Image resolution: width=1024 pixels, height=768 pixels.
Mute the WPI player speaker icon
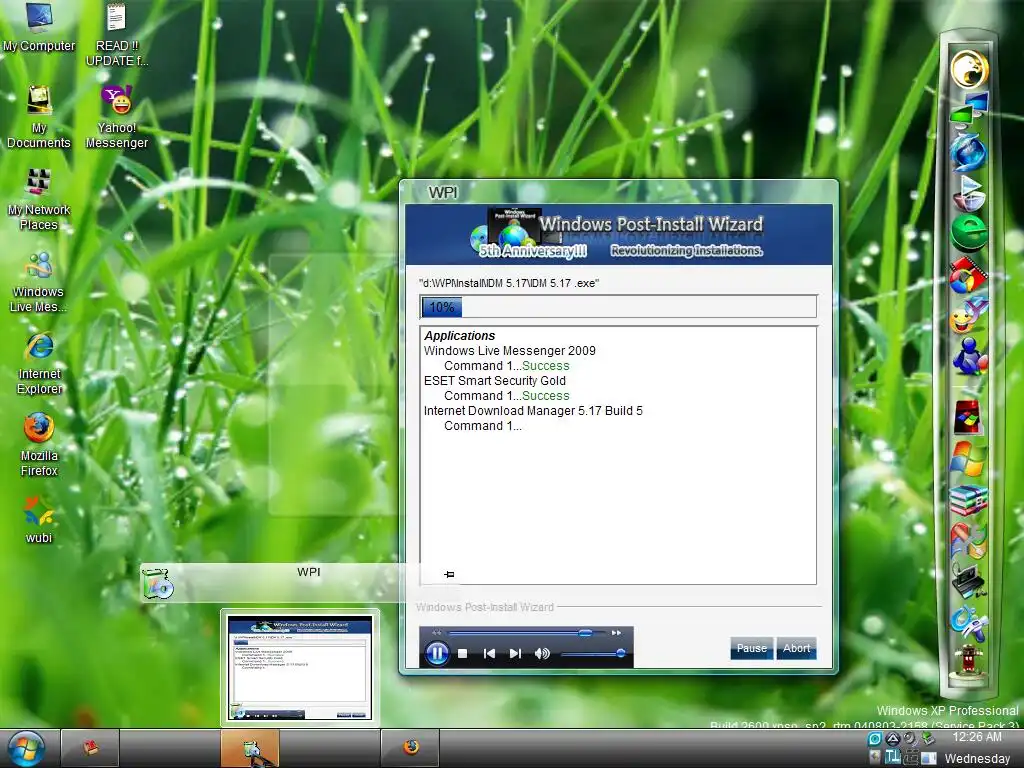pos(542,653)
